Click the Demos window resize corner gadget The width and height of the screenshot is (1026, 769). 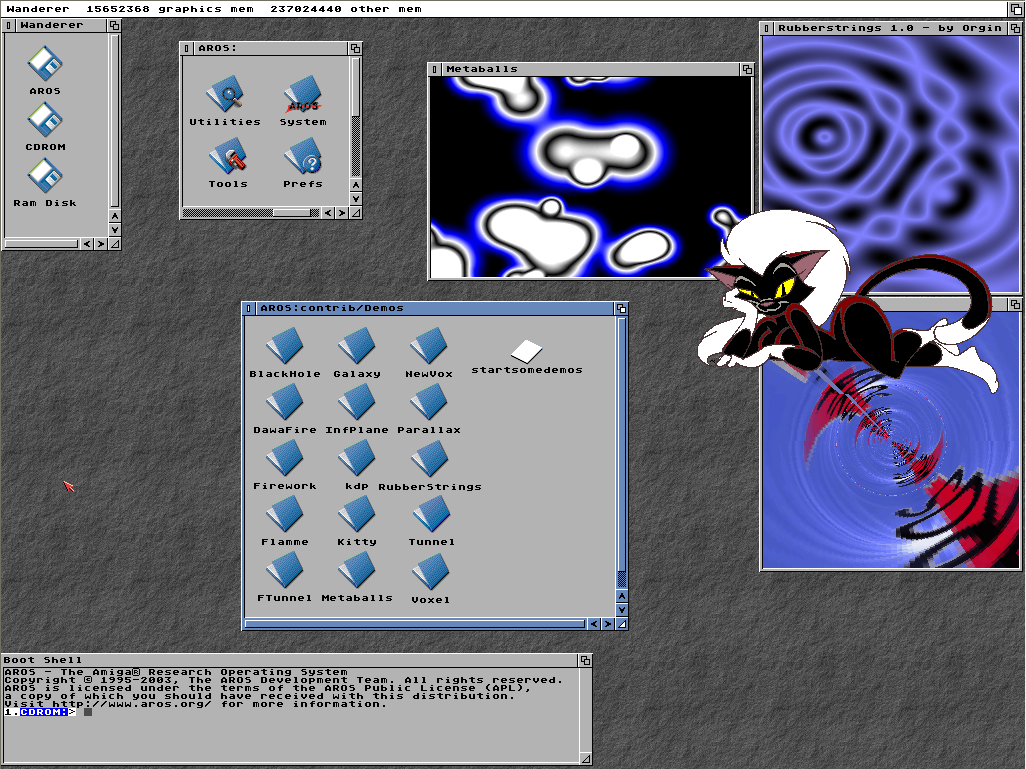(622, 624)
